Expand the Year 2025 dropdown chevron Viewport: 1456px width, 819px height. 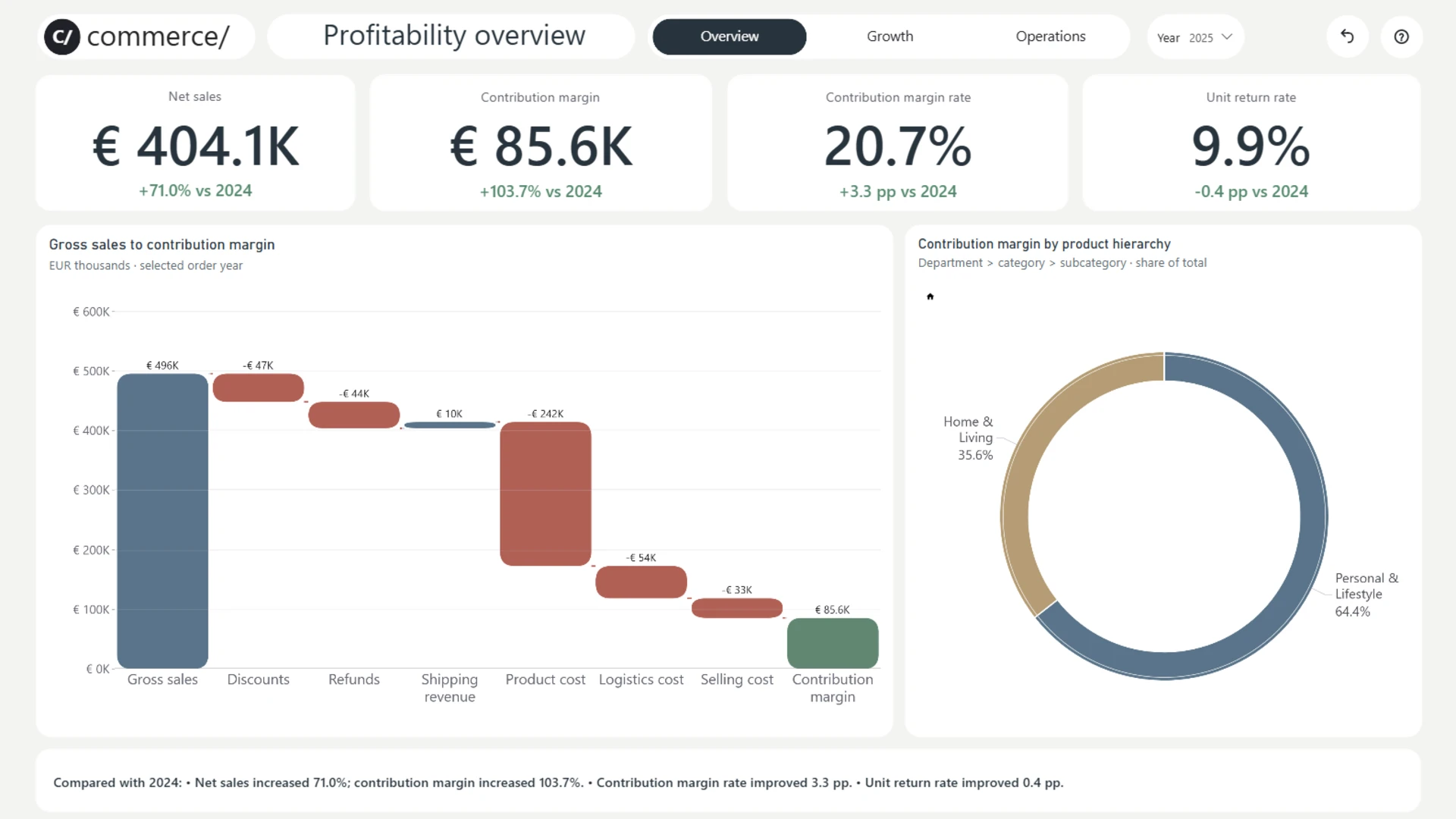[x=1227, y=36]
